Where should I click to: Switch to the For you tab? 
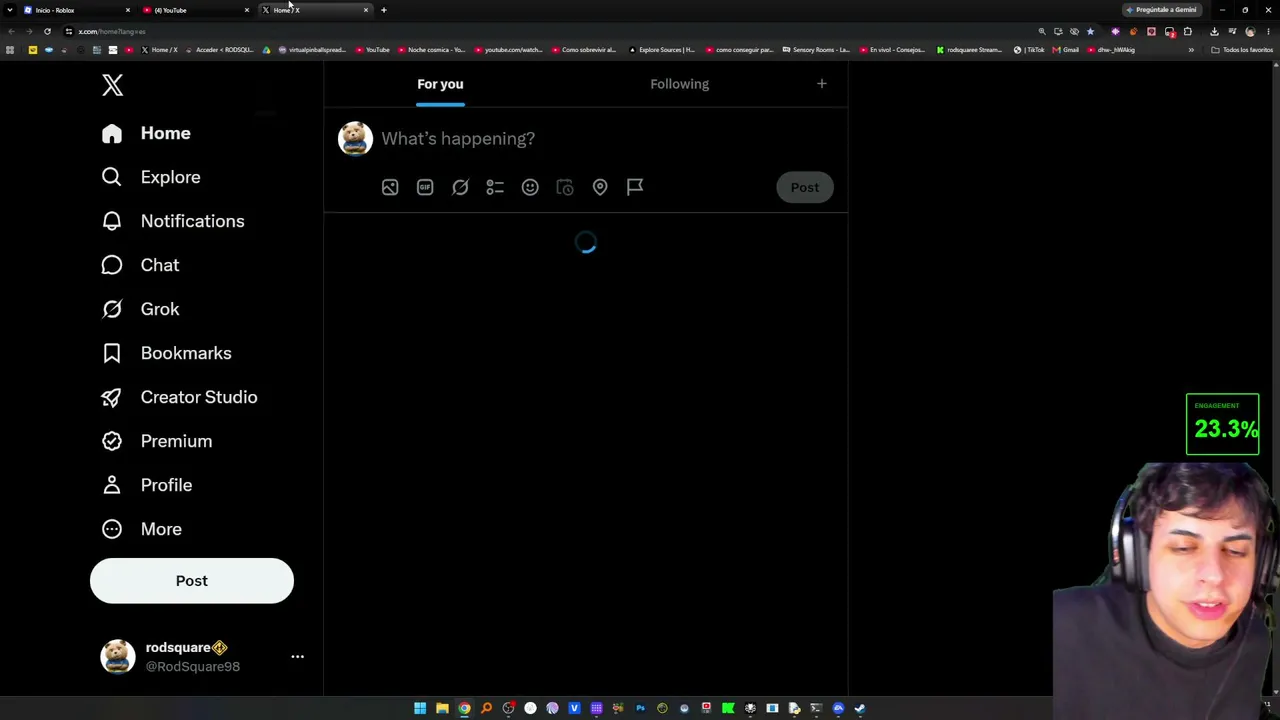click(x=440, y=84)
